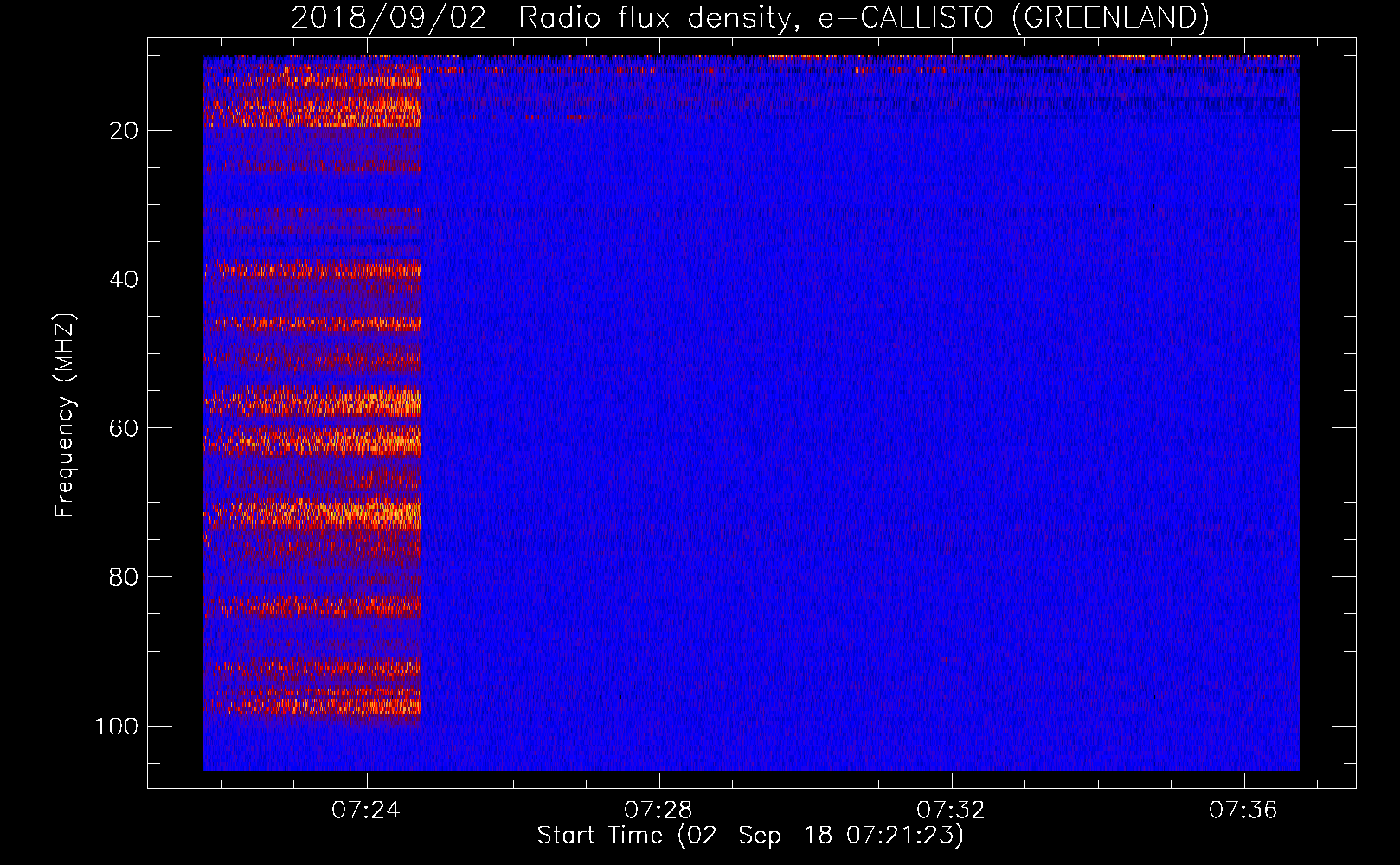Click the 80 frequency tick label

(x=124, y=577)
